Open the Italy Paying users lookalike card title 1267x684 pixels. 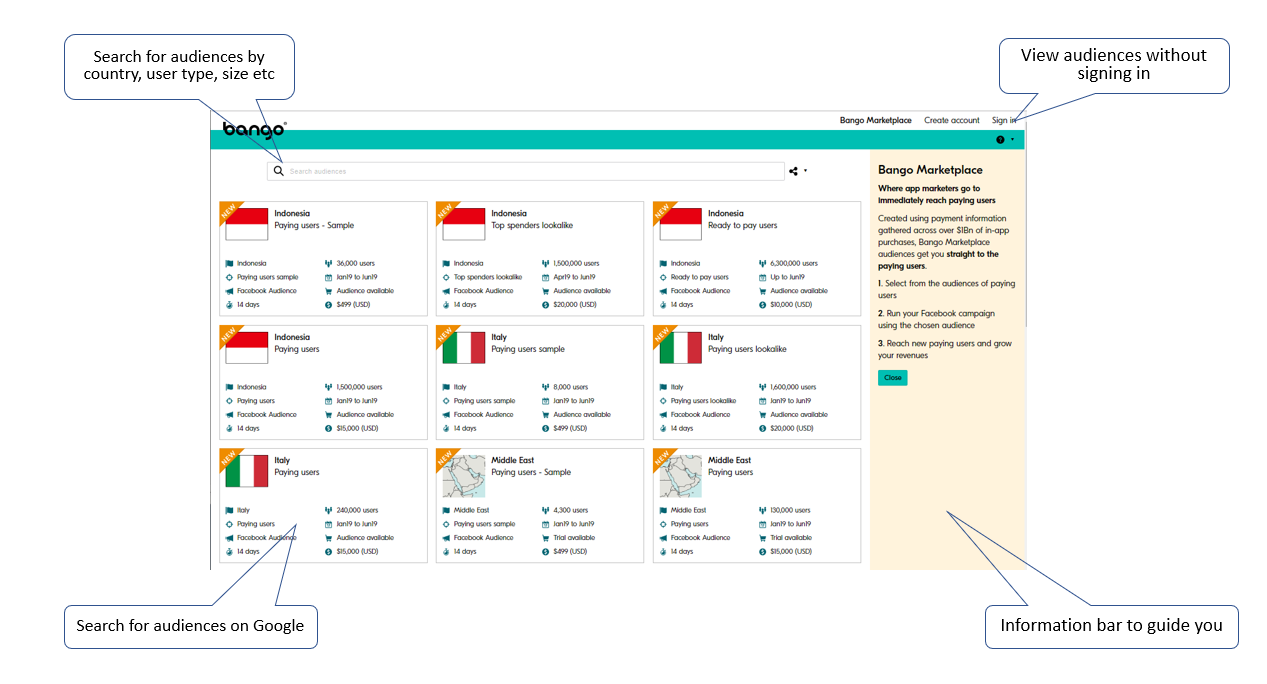747,343
